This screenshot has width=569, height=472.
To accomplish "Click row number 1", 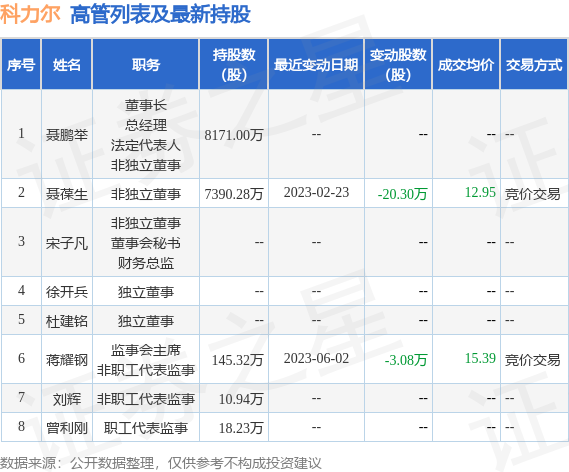I will pyautogui.click(x=21, y=133).
